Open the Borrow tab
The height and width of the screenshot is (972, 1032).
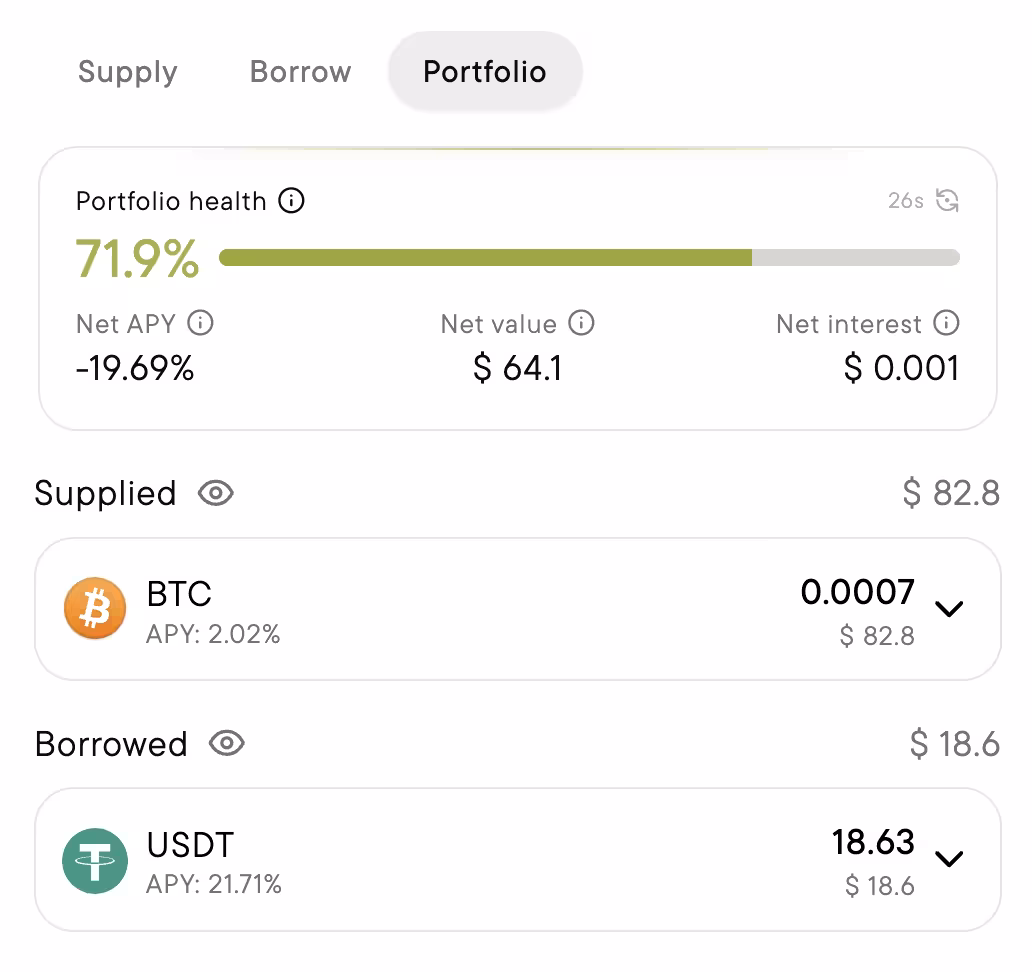click(x=300, y=72)
